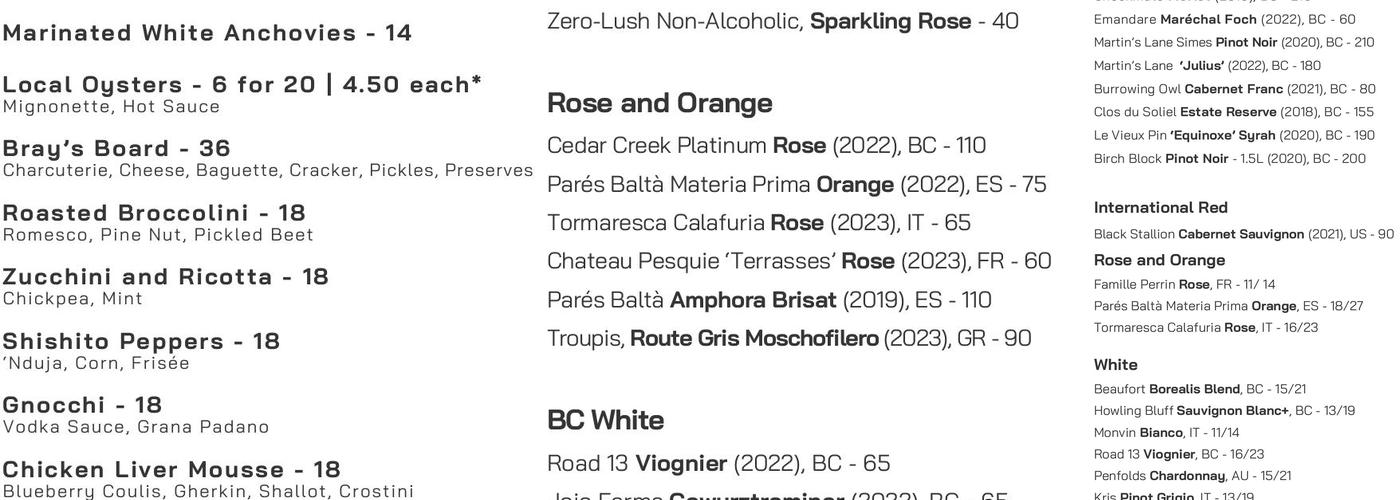This screenshot has height=500, width=1400.
Task: Click the Troupis Route Gris Moschofilero entry
Action: [x=788, y=339]
